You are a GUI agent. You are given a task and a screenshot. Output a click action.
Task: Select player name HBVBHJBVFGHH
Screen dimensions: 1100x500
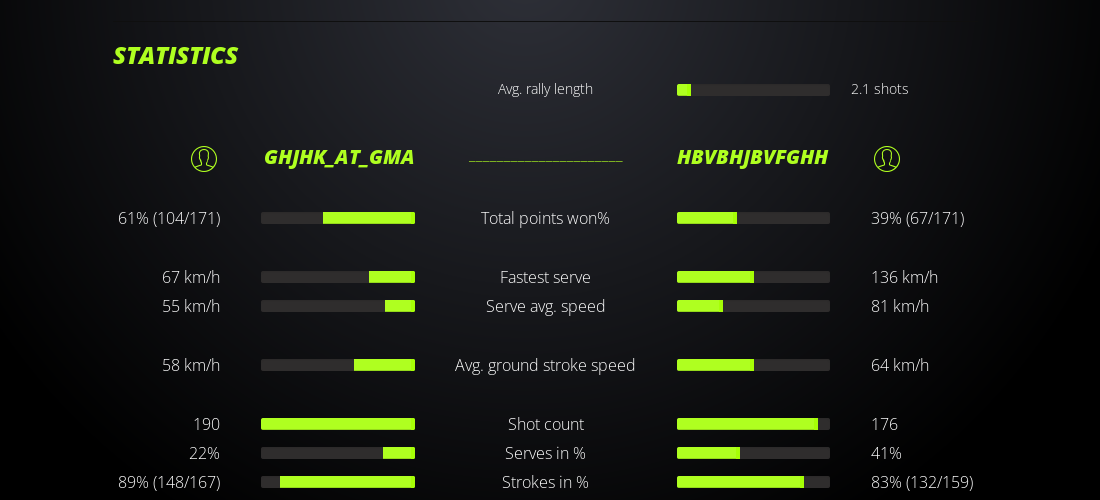(x=752, y=157)
